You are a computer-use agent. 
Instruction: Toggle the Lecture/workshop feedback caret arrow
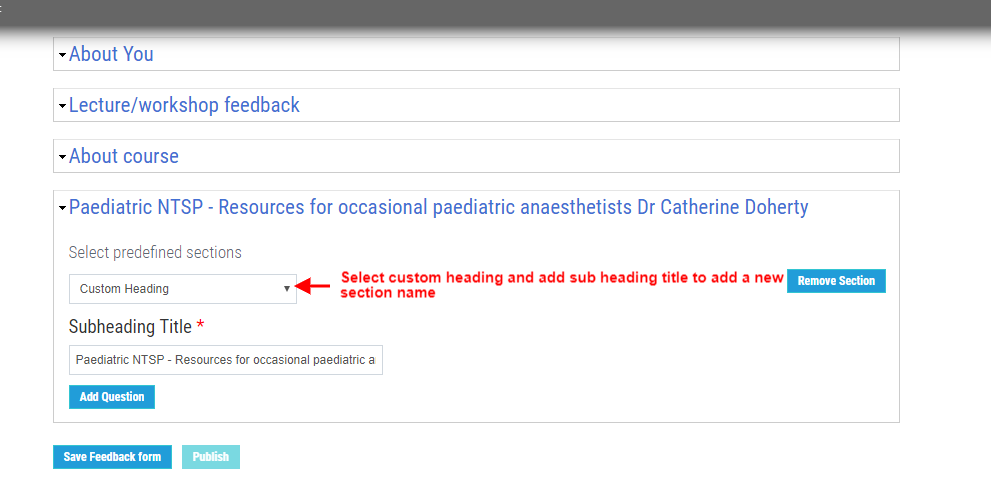[x=62, y=106]
